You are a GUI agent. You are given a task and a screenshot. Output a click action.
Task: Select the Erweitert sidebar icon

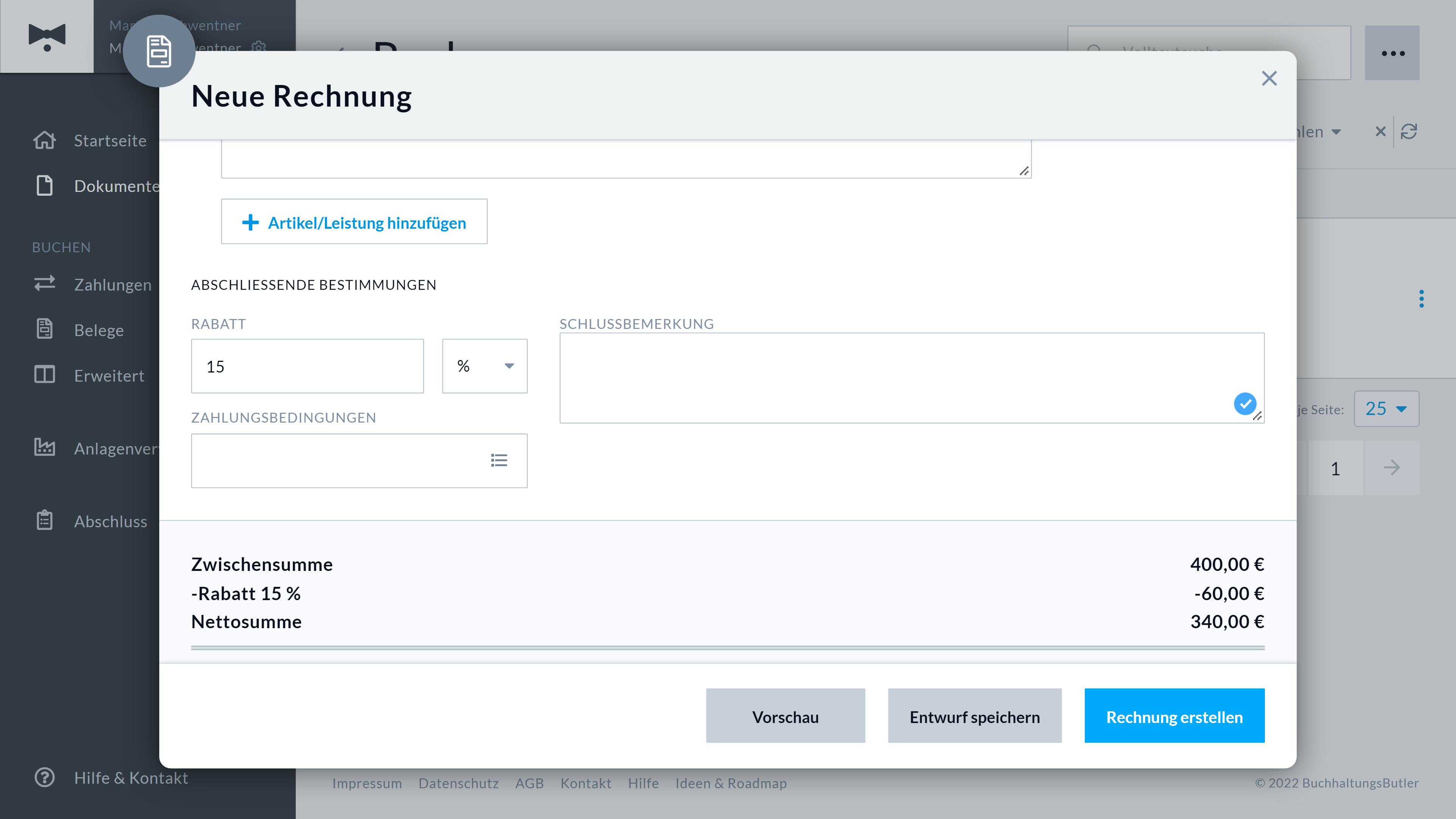[x=45, y=374]
